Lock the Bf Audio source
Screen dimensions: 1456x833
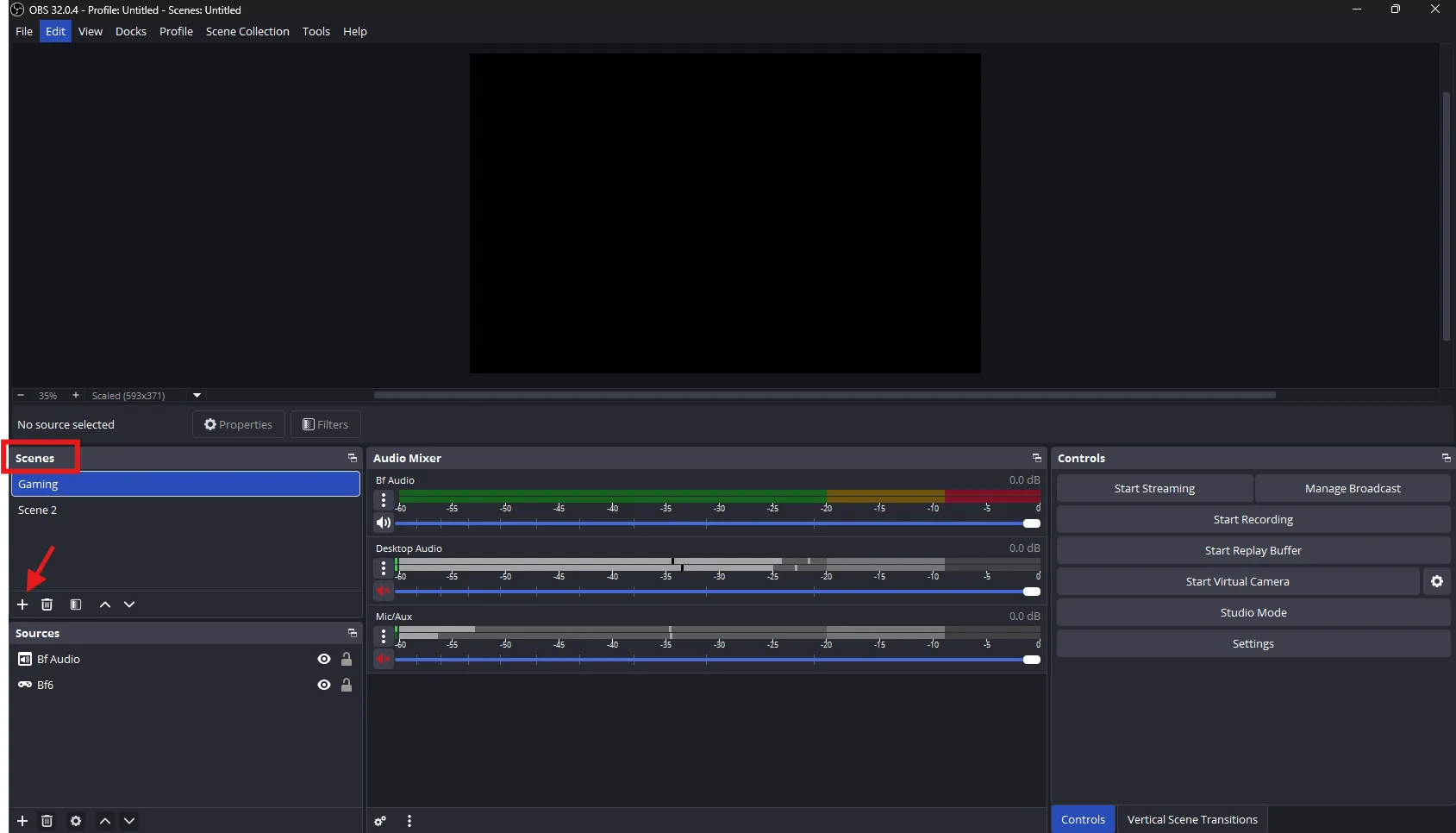coord(347,659)
